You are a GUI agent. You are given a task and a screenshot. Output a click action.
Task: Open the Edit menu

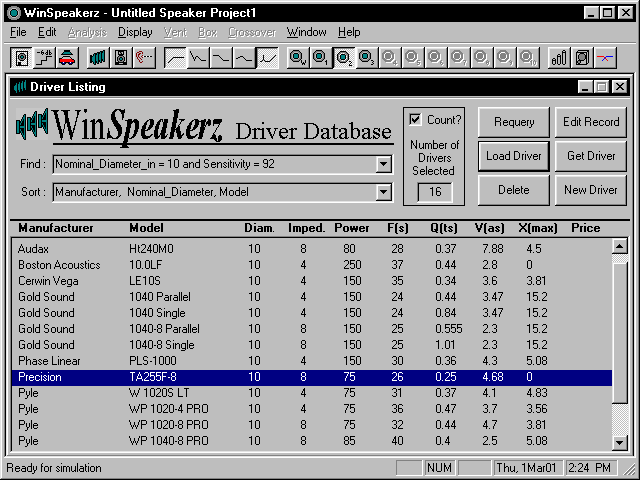pyautogui.click(x=47, y=32)
